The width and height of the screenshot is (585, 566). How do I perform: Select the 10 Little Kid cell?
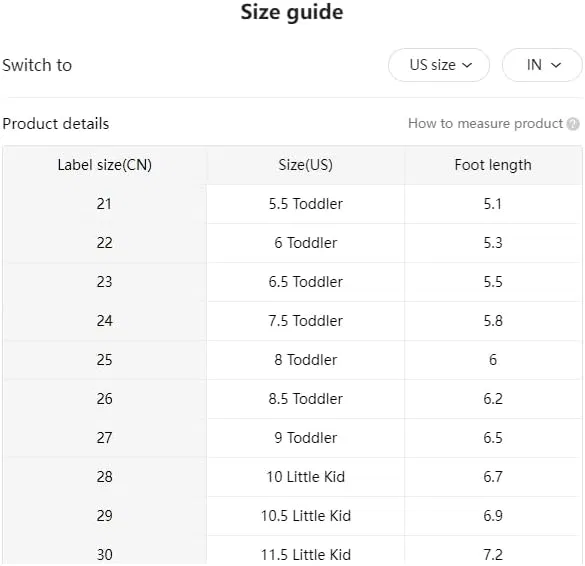point(306,477)
